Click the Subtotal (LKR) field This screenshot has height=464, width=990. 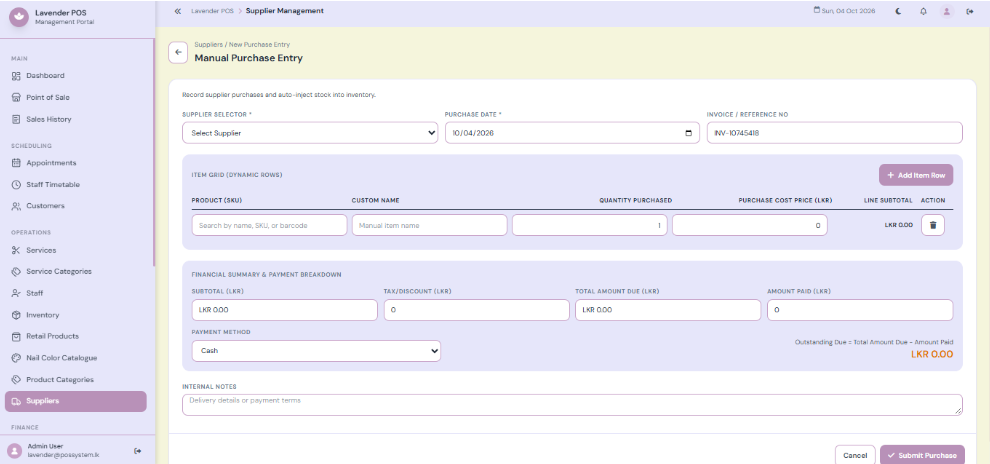pyautogui.click(x=285, y=310)
